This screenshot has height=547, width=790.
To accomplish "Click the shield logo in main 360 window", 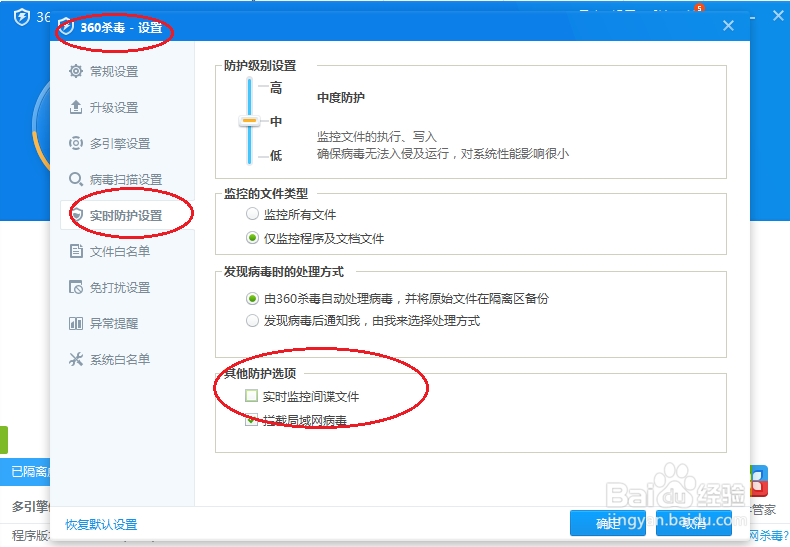I will [22, 17].
